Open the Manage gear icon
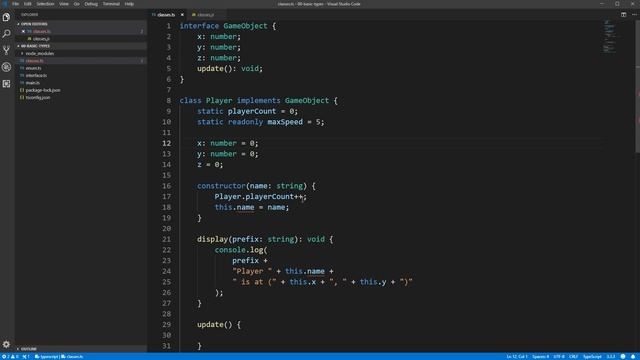 pos(6,344)
